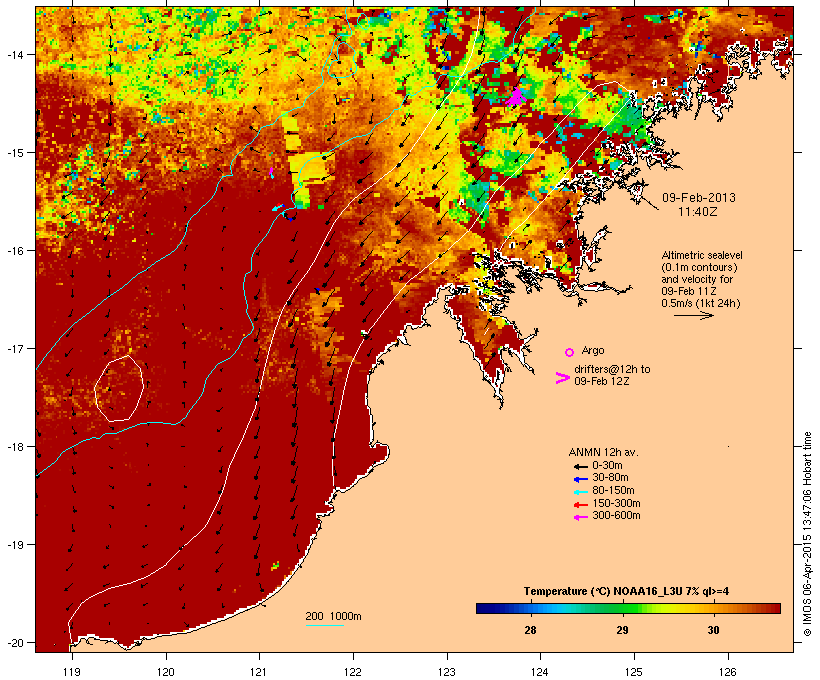Click the 'Temperature (°C) NOAA16_L3U' title

click(593, 591)
